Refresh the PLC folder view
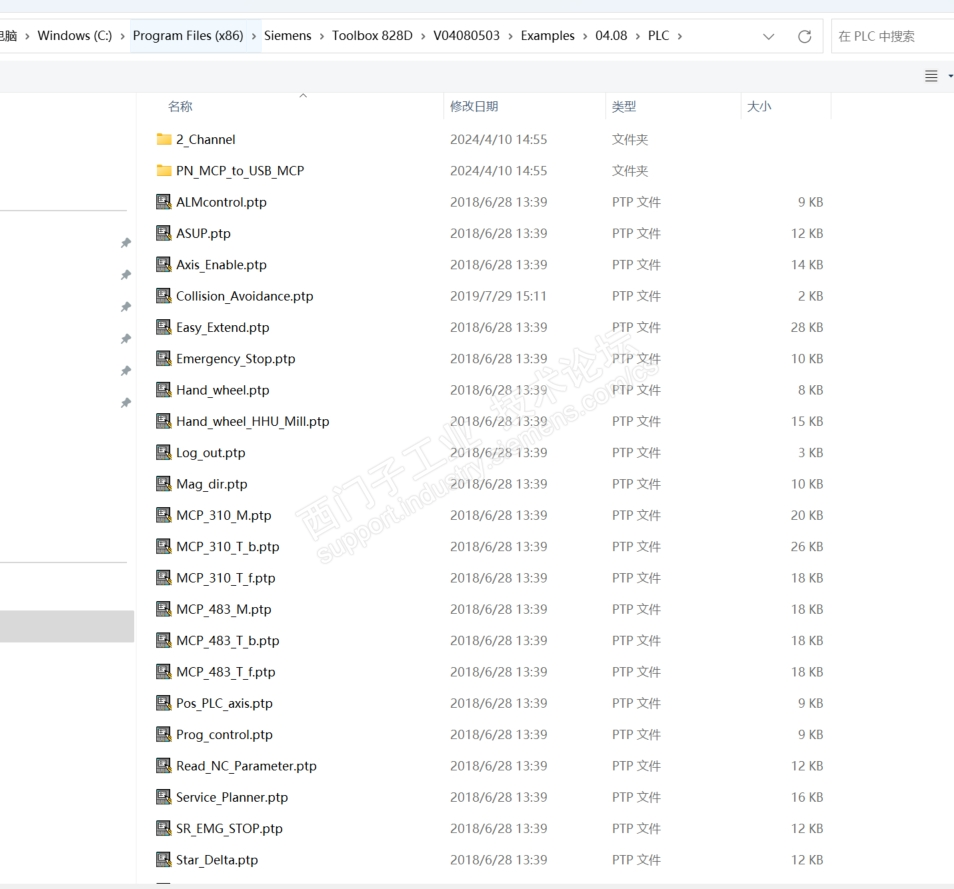 pyautogui.click(x=804, y=37)
